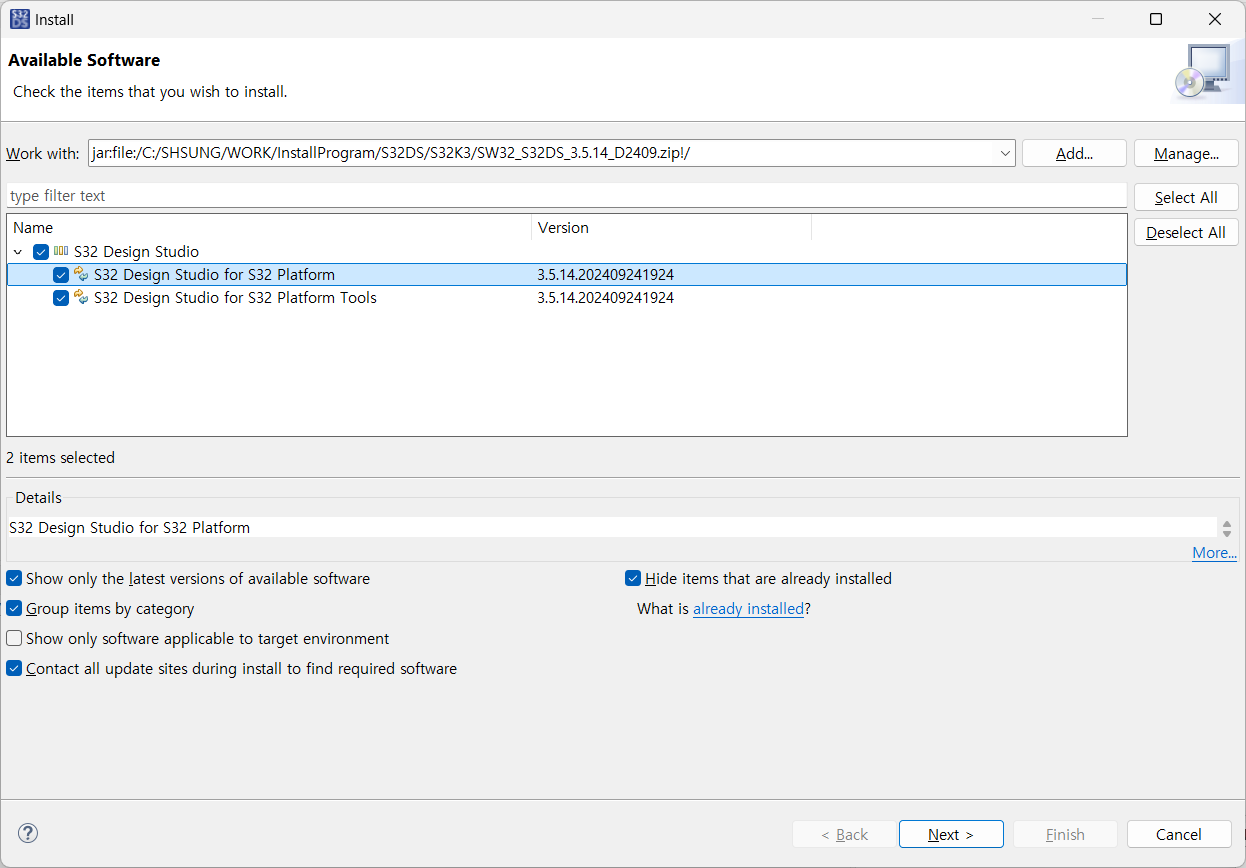Viewport: 1246px width, 868px height.
Task: Click the feature icon beside S32 Design Studio for S32 Platform Tools
Action: (81, 297)
